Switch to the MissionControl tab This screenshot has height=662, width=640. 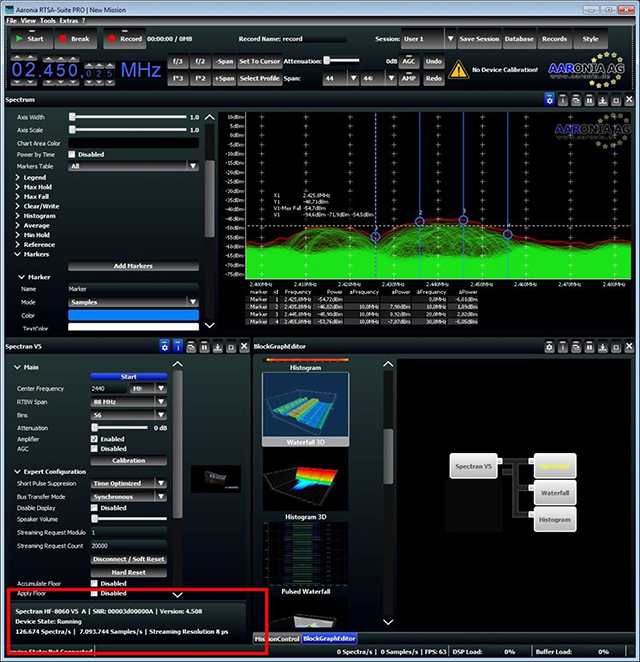(277, 638)
